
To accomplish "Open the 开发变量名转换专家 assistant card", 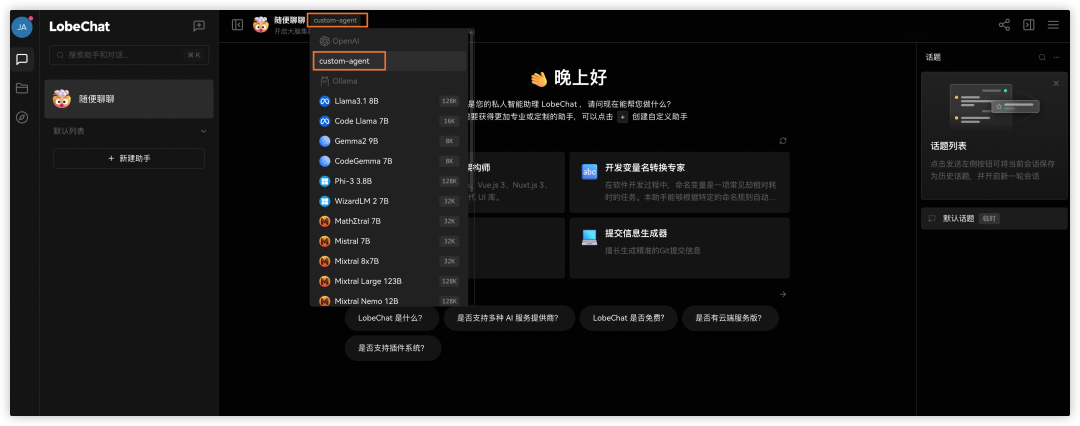I will click(x=679, y=182).
